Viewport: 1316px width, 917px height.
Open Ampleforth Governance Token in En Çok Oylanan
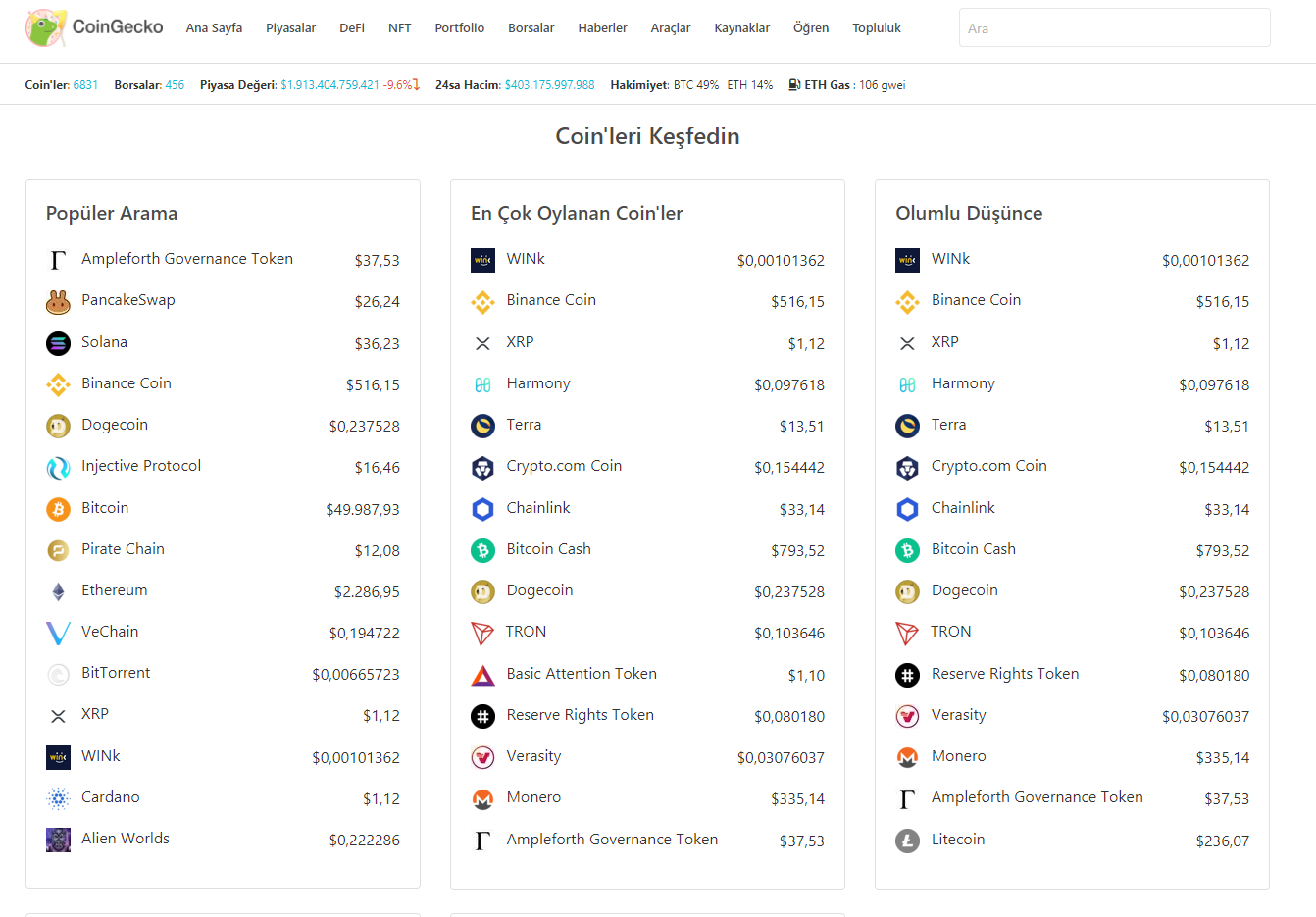[612, 840]
